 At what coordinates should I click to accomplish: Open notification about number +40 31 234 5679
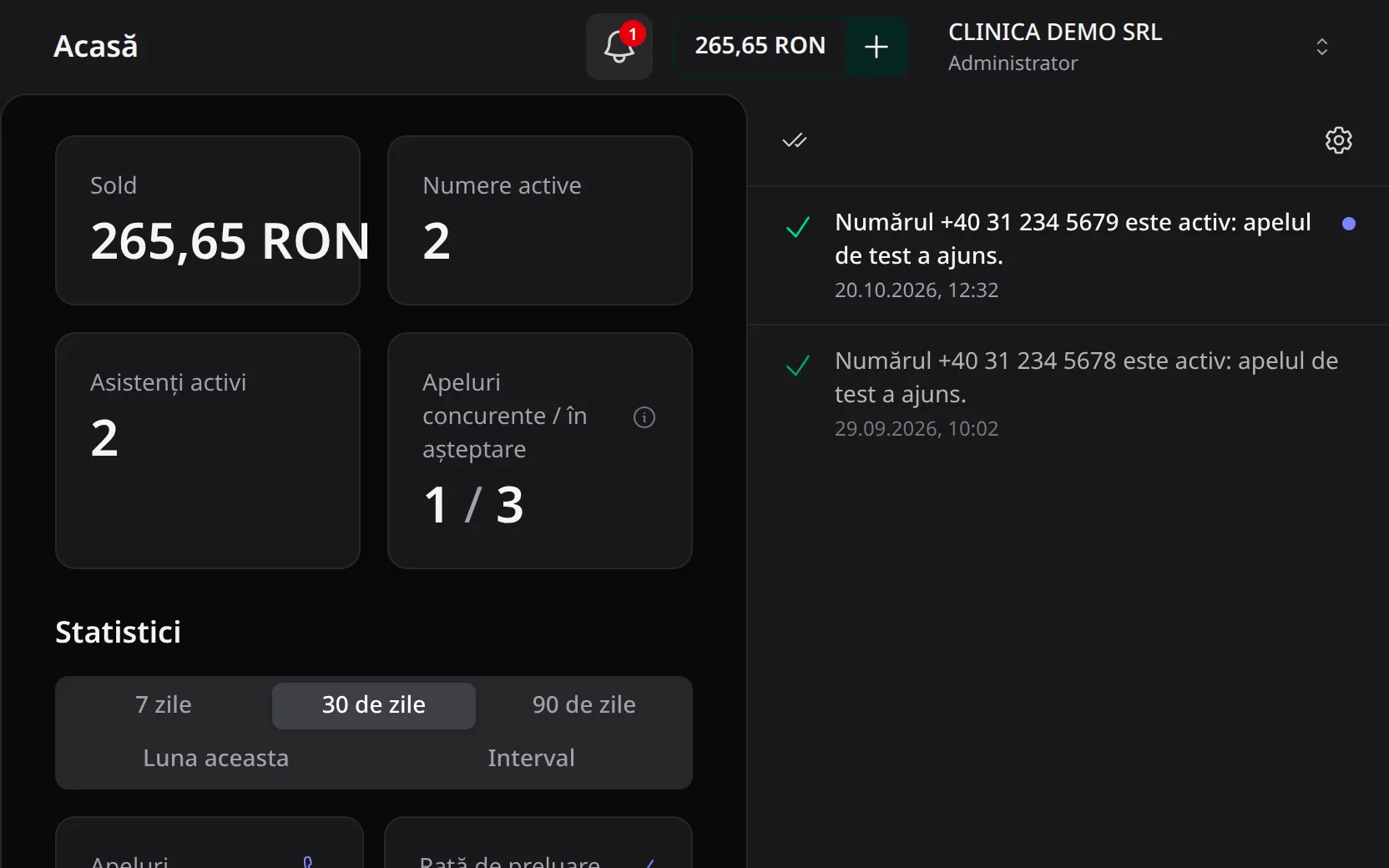coord(1068,255)
